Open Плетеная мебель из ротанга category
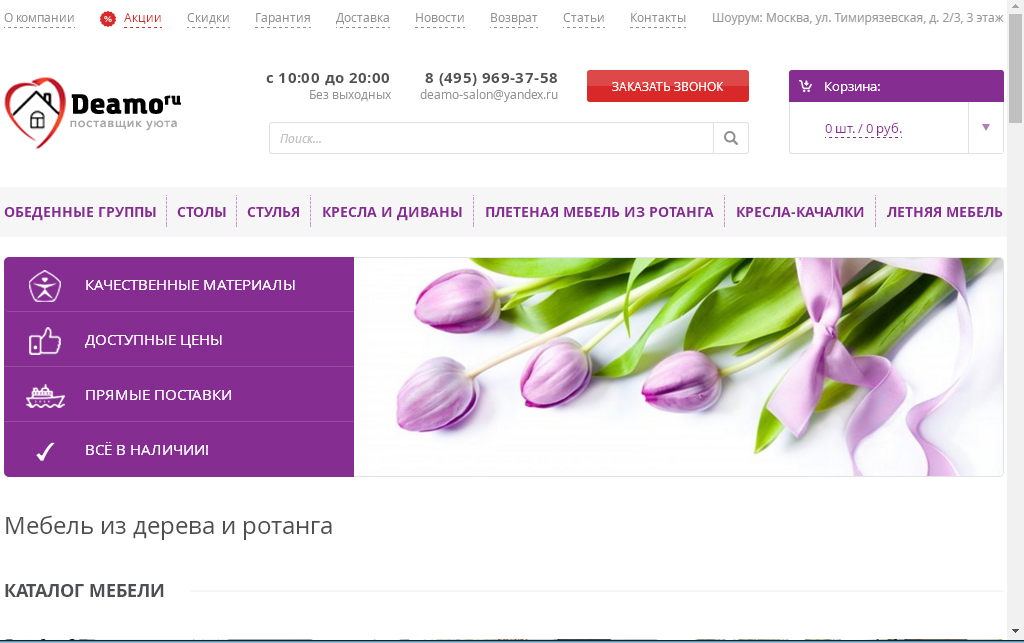Screen dimensions: 1024x643 (x=599, y=212)
